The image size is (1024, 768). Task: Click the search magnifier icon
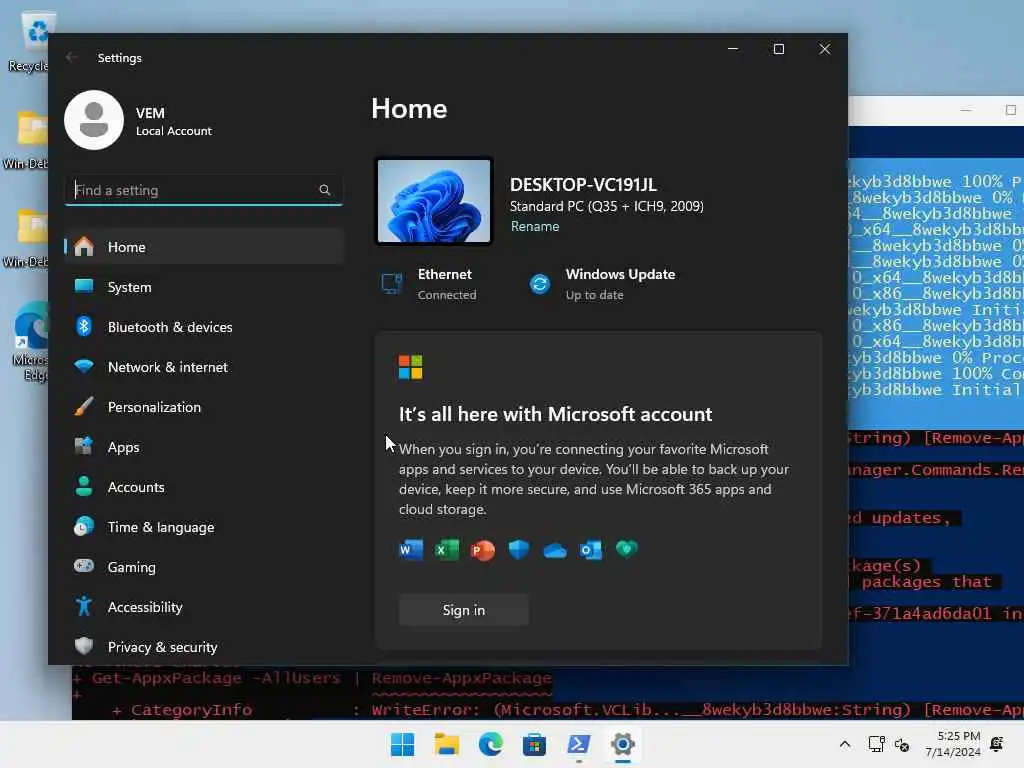pos(325,190)
